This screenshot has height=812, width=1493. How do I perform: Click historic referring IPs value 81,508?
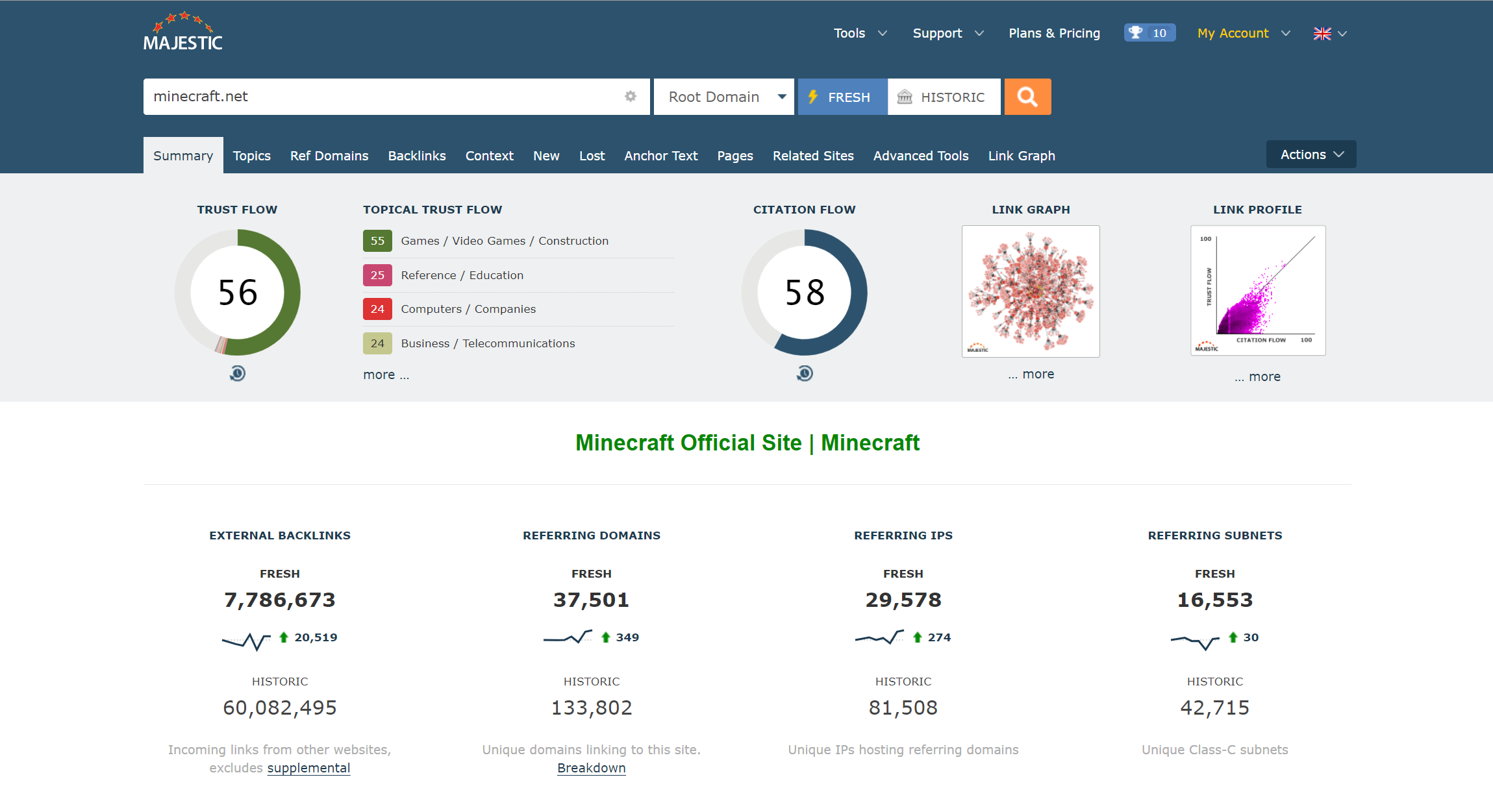(x=903, y=707)
